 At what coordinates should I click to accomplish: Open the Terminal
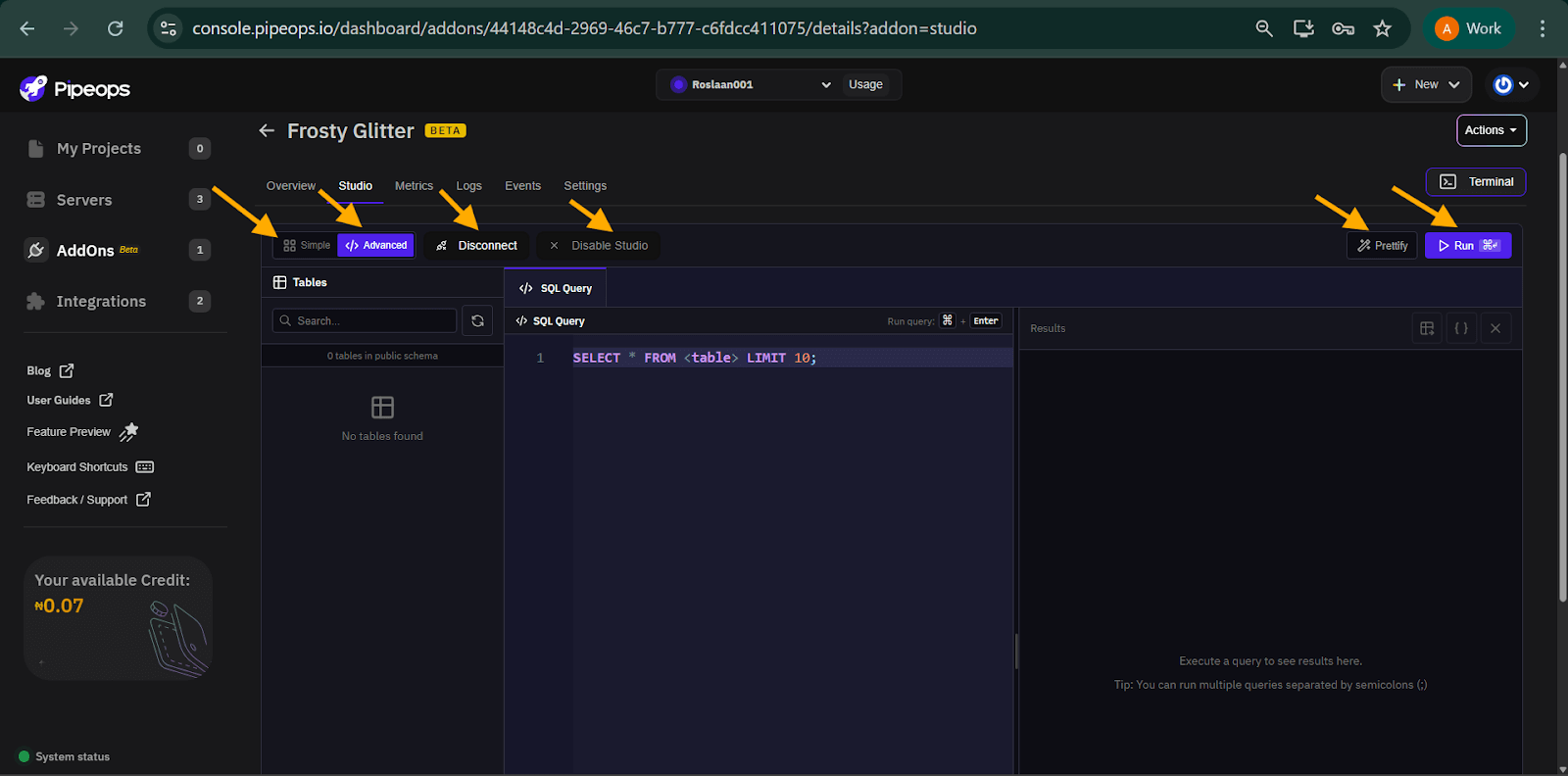coord(1476,181)
